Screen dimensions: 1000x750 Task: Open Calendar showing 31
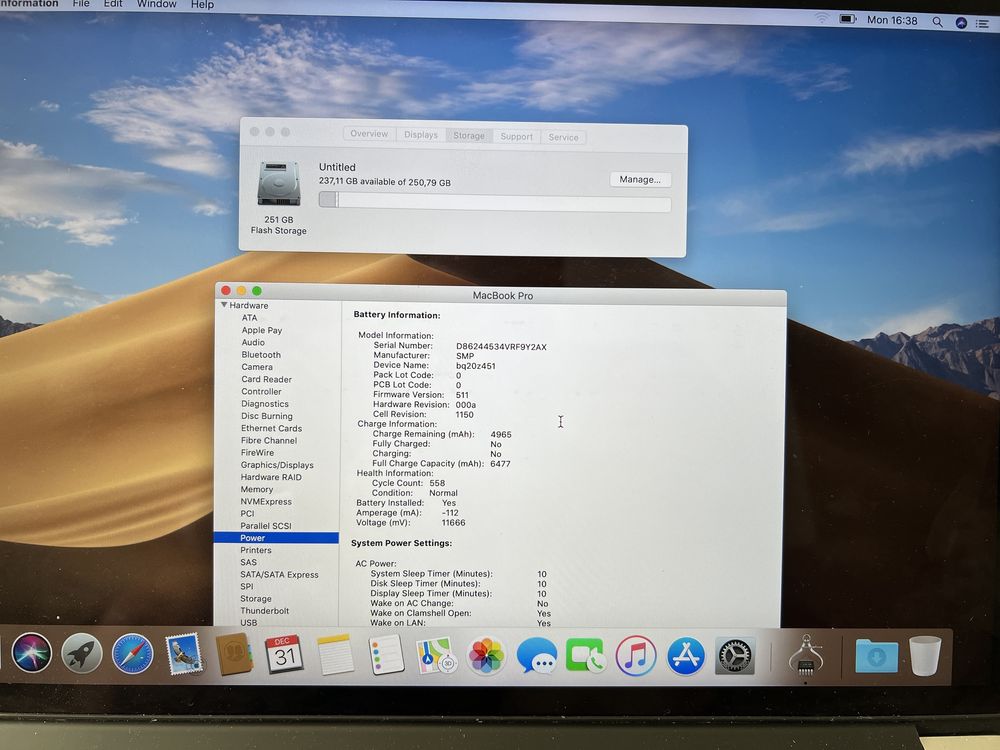pyautogui.click(x=284, y=655)
